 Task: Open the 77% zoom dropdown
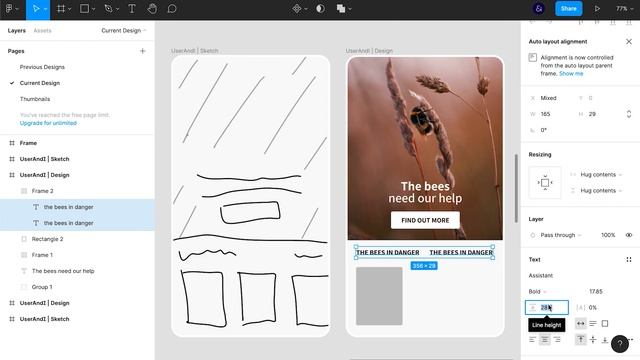[624, 9]
